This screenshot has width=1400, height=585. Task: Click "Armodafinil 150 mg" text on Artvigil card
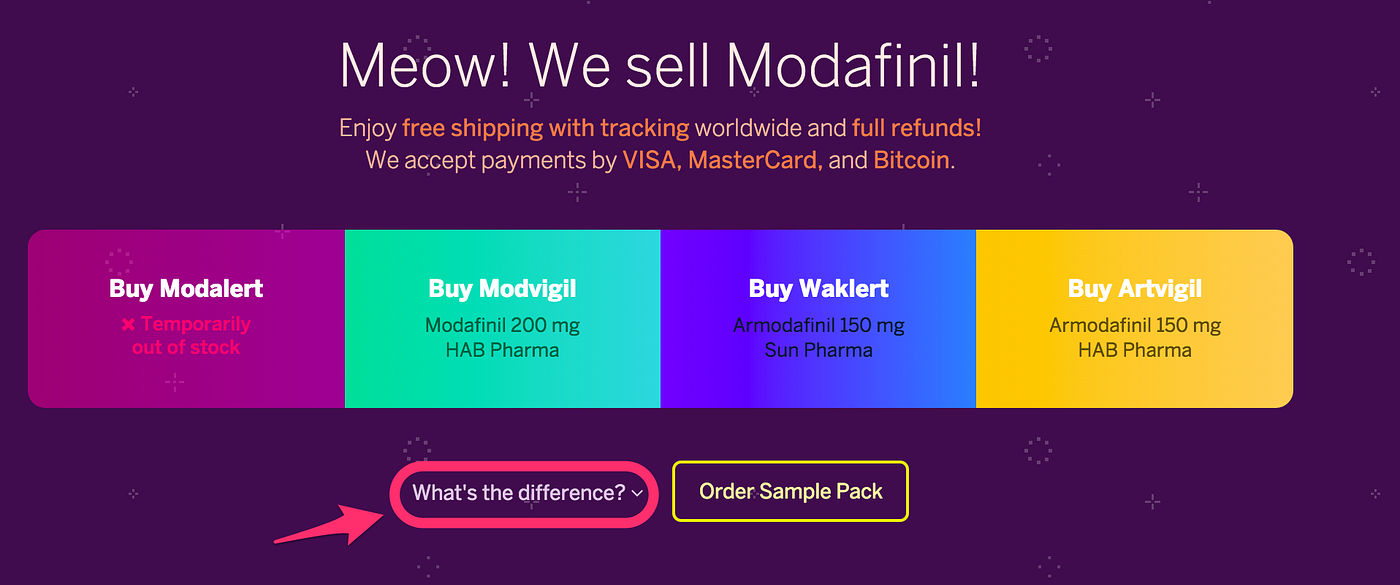coord(1134,324)
